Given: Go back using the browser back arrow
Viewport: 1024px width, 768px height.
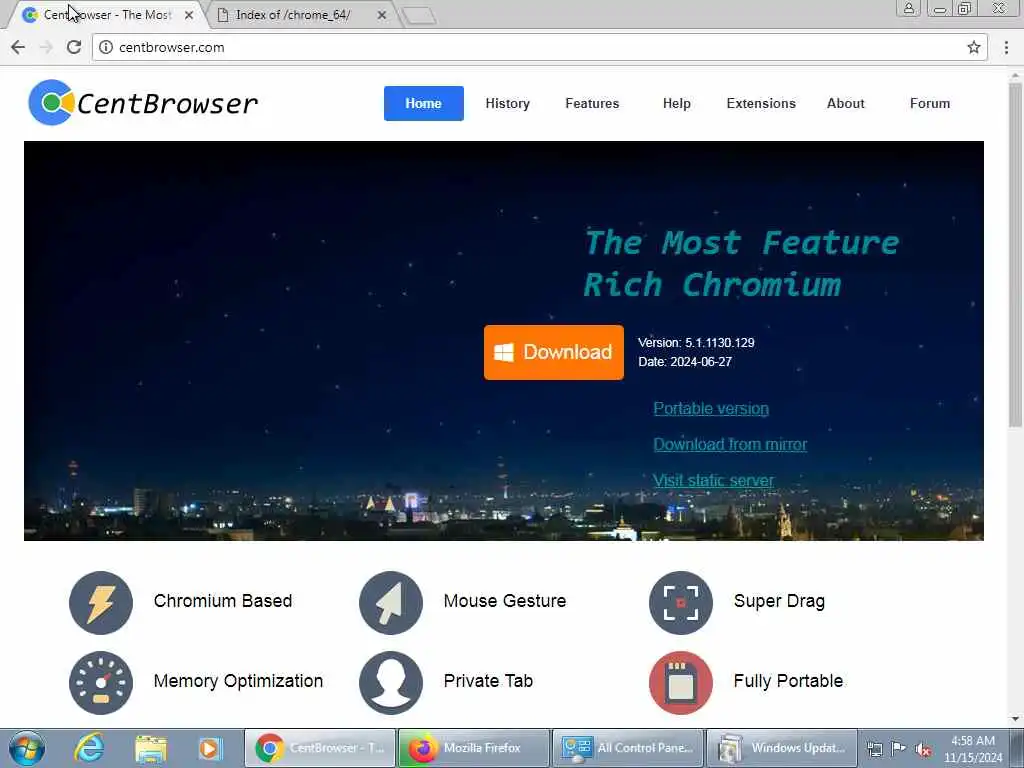Looking at the screenshot, I should 18,47.
